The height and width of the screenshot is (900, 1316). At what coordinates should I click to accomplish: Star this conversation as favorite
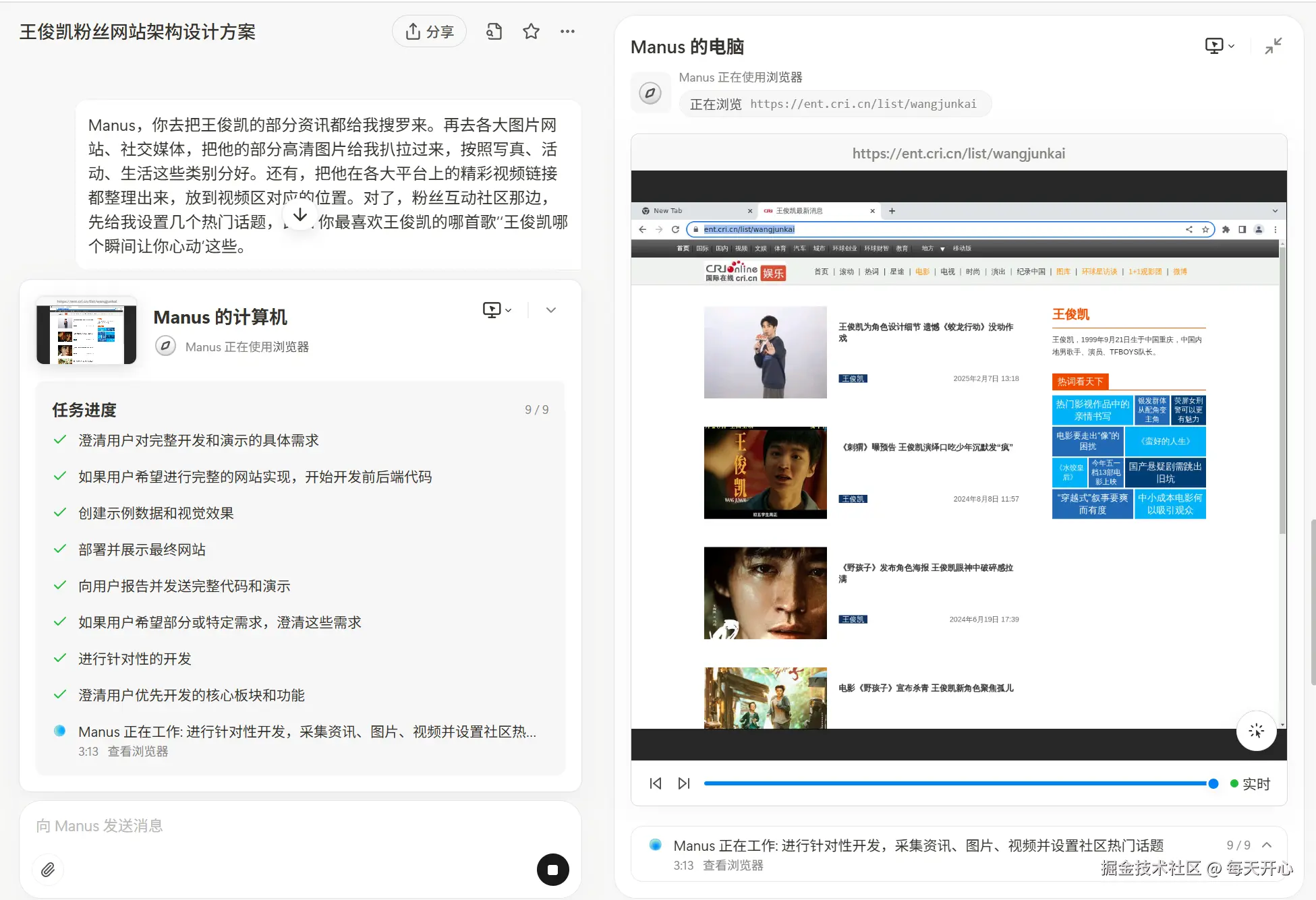pyautogui.click(x=531, y=32)
